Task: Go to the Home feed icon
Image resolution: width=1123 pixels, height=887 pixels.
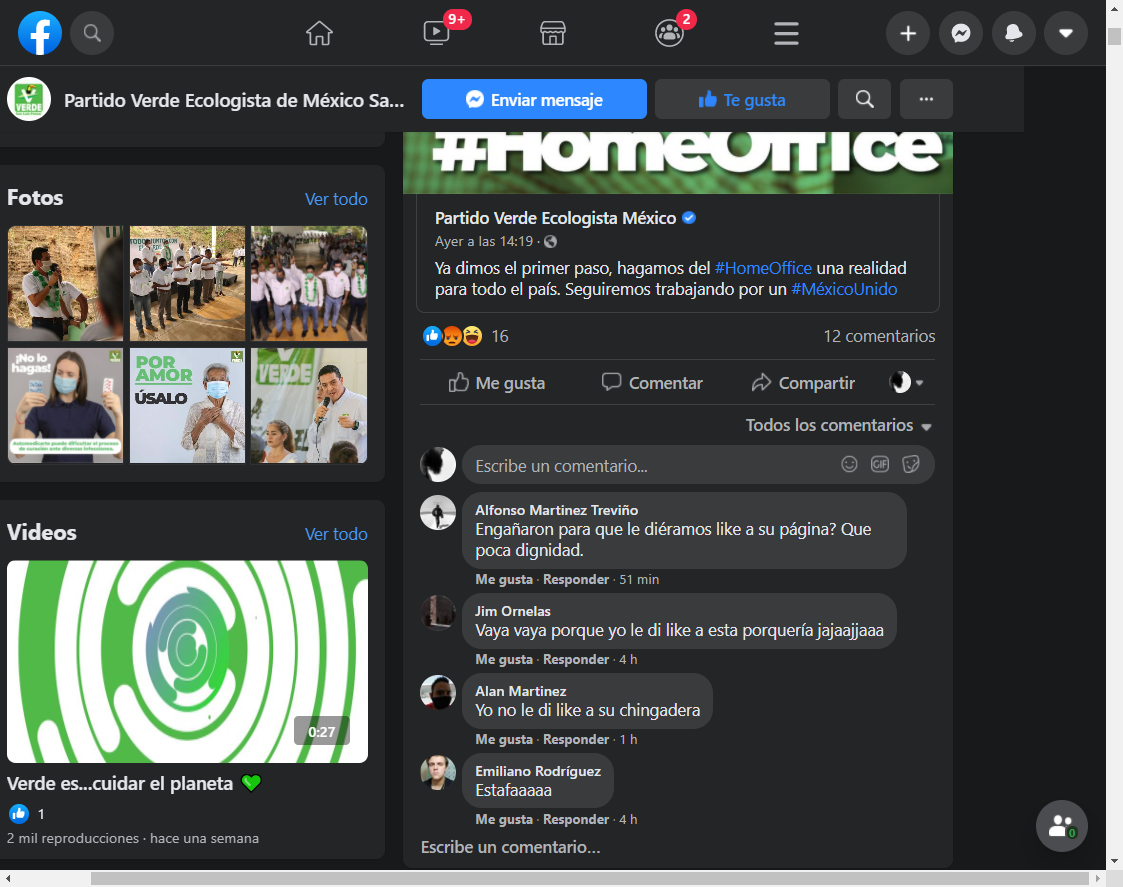Action: click(x=319, y=33)
